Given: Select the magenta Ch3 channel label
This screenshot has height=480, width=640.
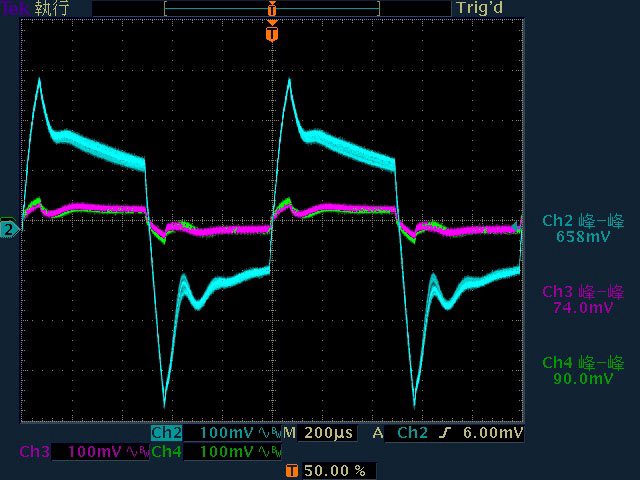Looking at the screenshot, I should pyautogui.click(x=35, y=452).
